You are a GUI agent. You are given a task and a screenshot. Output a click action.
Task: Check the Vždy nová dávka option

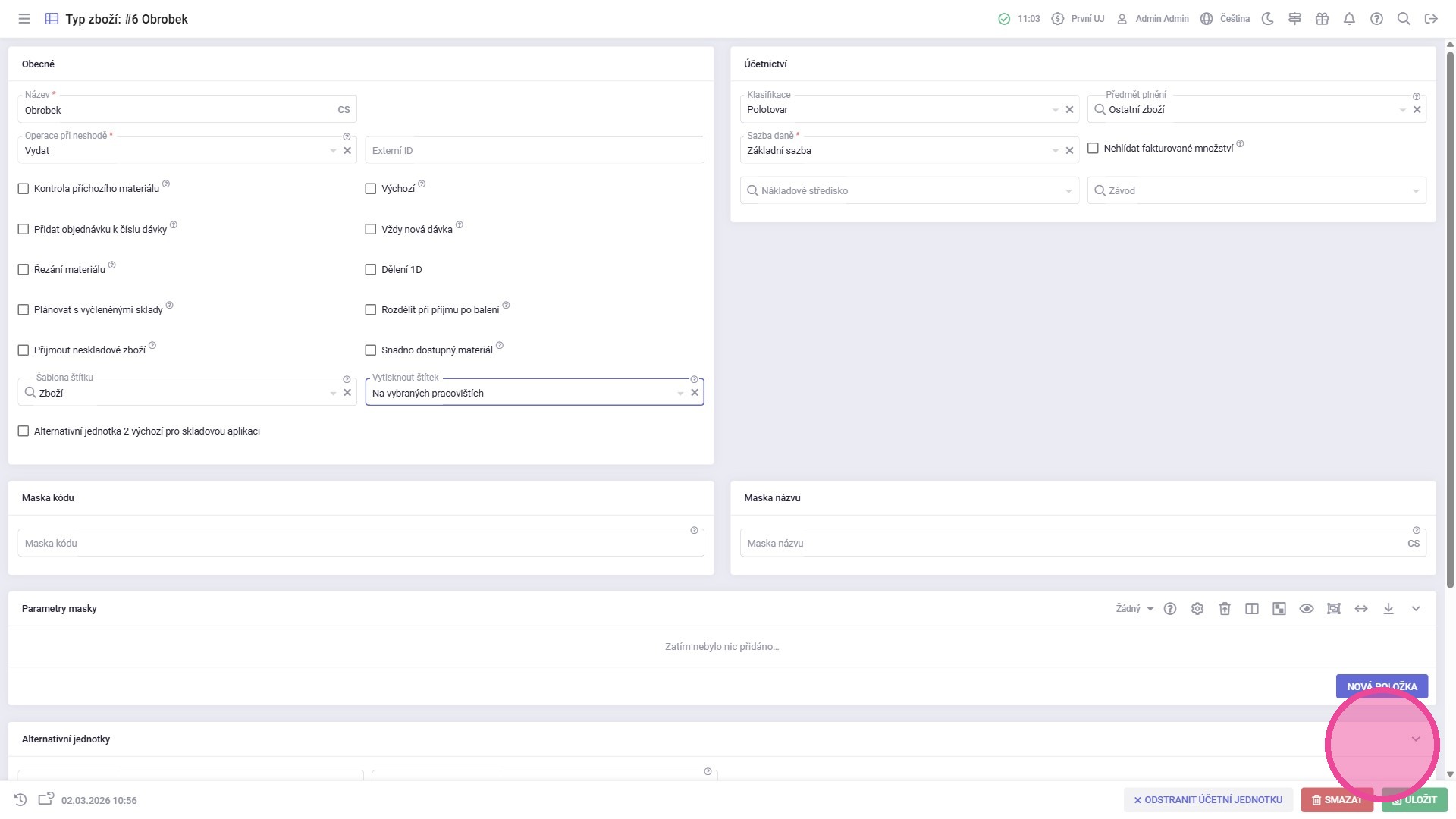(371, 229)
